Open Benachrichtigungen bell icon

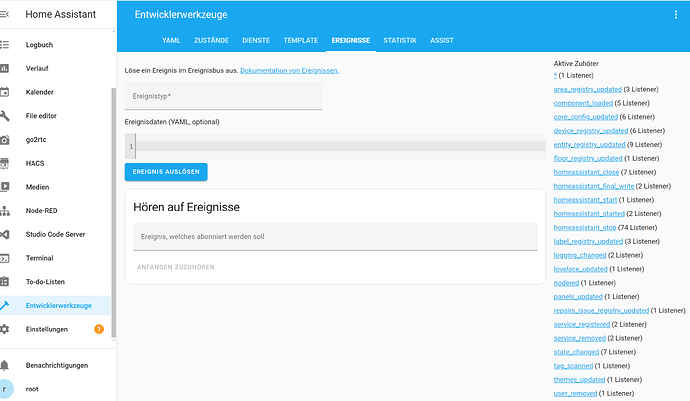(6, 365)
